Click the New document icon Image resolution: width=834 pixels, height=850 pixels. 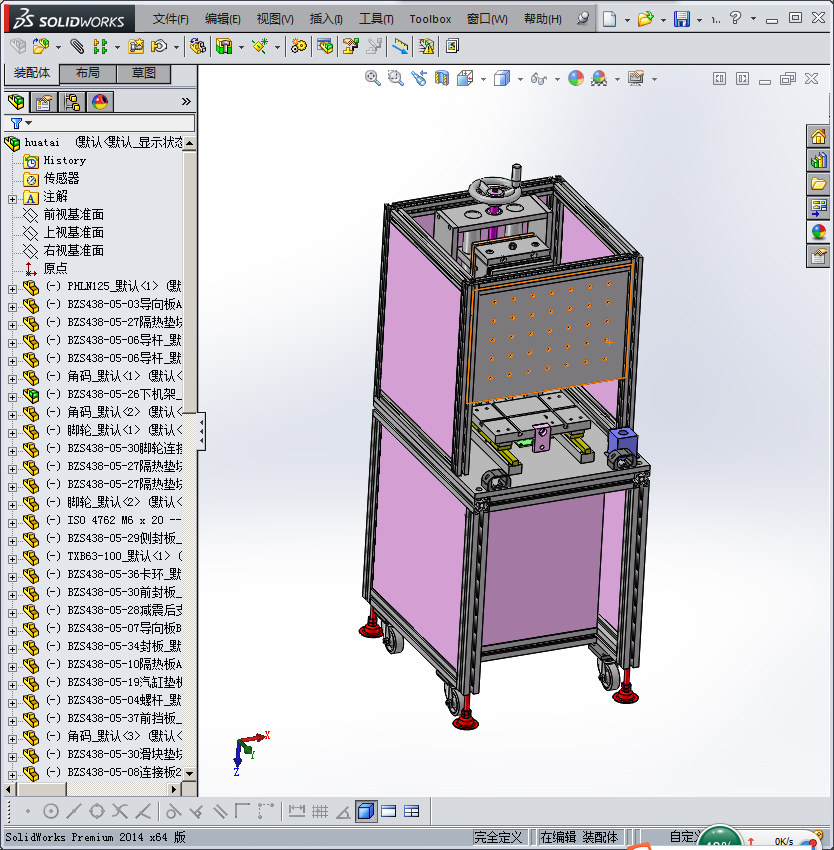pyautogui.click(x=610, y=19)
